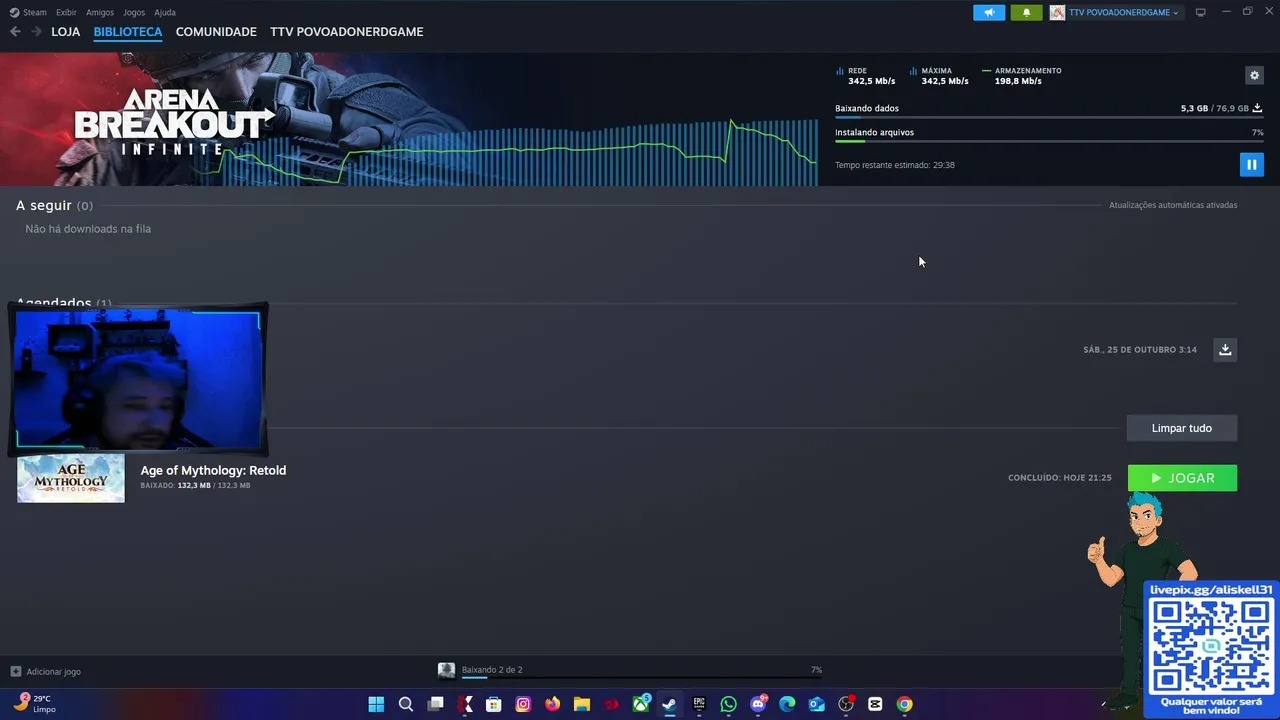
Task: Switch to the BIBLIOTECA tab
Action: (128, 32)
